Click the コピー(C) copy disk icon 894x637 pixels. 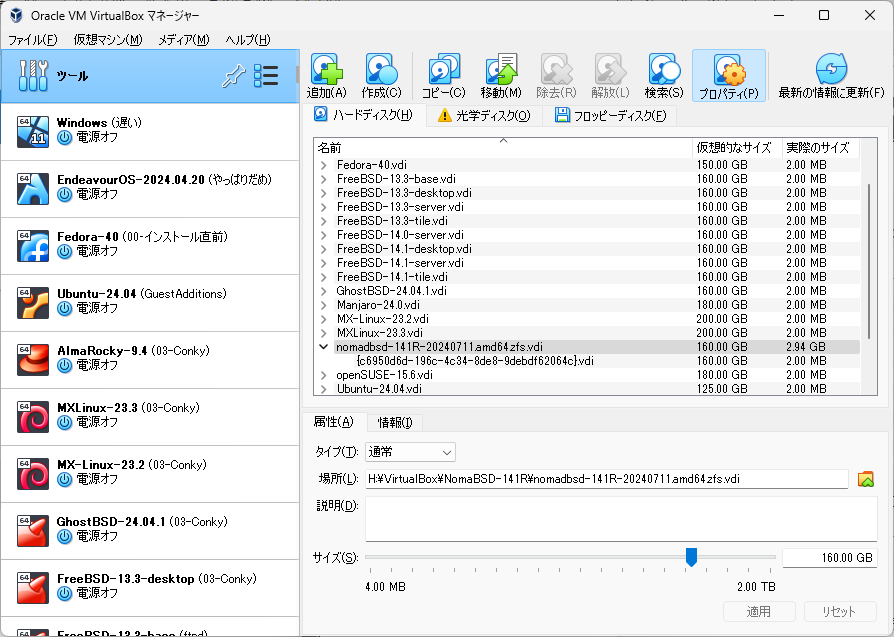444,70
